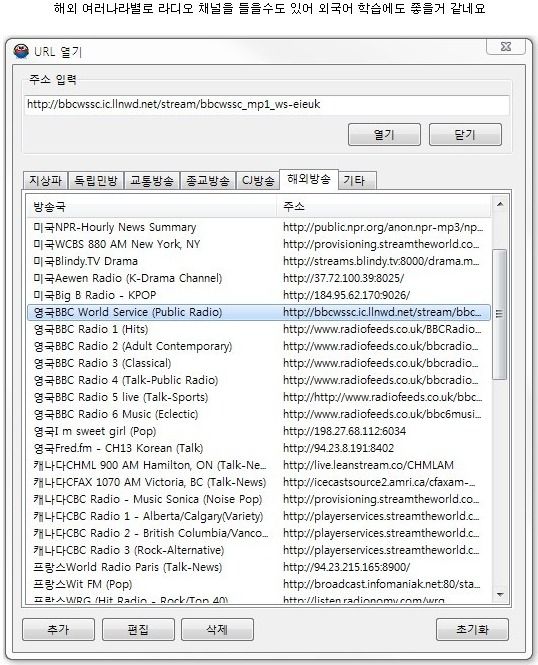This screenshot has height=665, width=538.
Task: Click the 삭제 button
Action: tap(217, 629)
